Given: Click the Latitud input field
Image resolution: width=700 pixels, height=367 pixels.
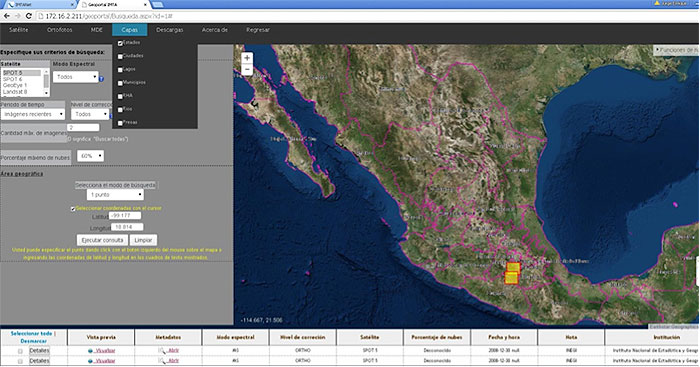Looking at the screenshot, I should click(125, 216).
